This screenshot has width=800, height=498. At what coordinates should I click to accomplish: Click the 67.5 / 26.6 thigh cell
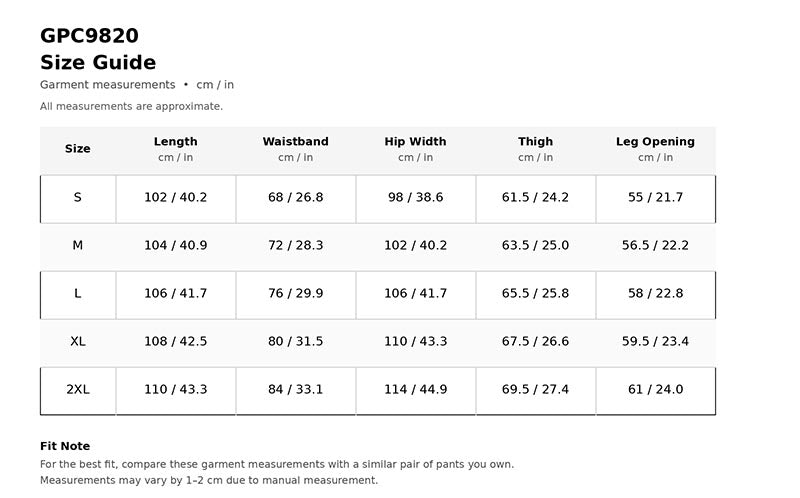(535, 341)
